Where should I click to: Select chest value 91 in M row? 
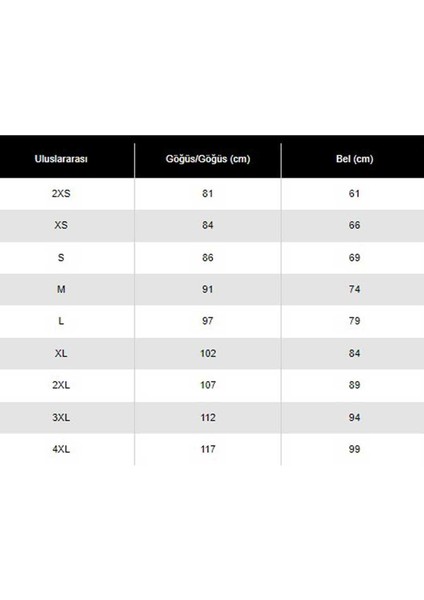coord(208,289)
